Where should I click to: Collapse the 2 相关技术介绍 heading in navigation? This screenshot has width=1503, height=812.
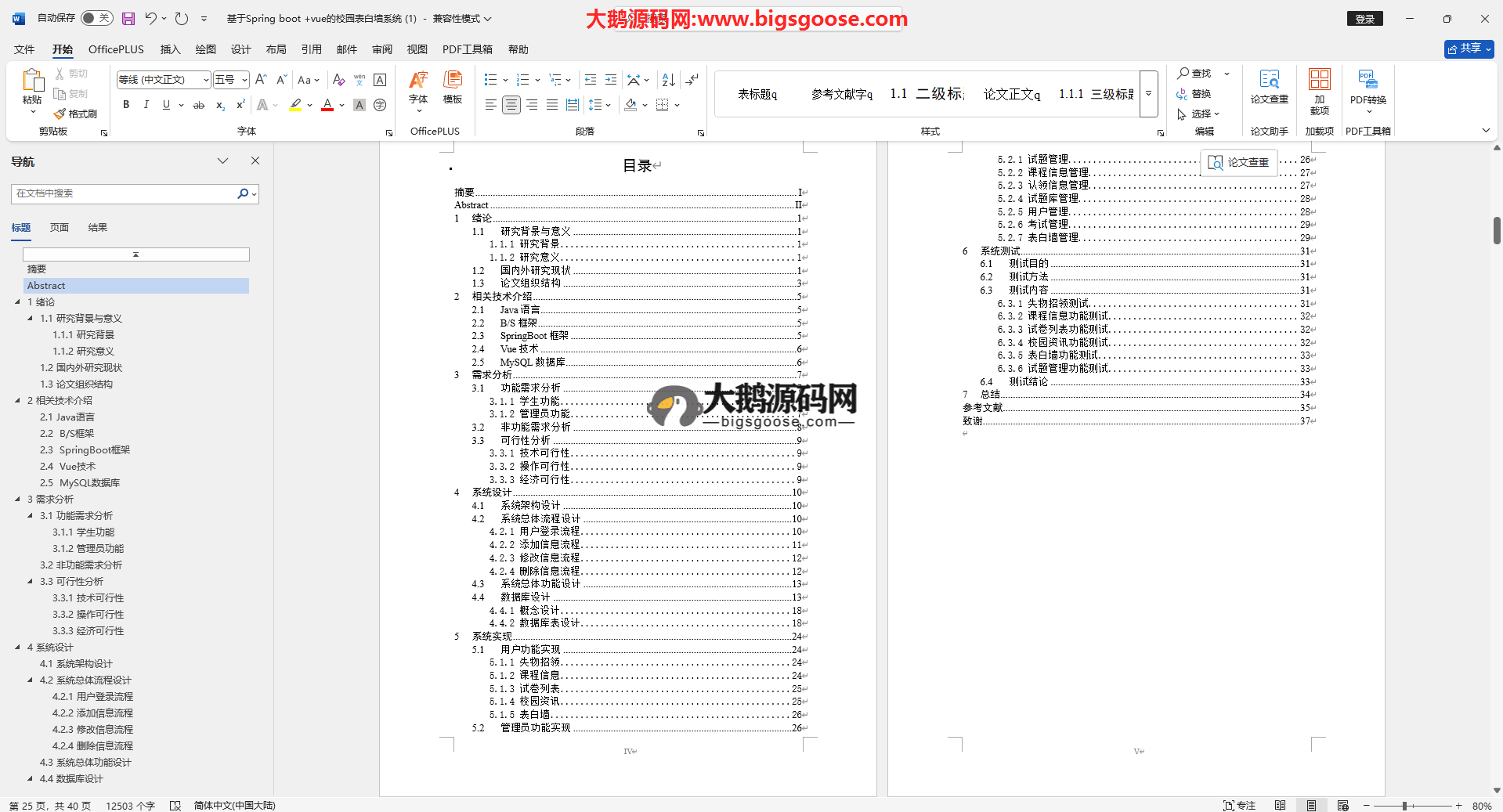pos(18,401)
